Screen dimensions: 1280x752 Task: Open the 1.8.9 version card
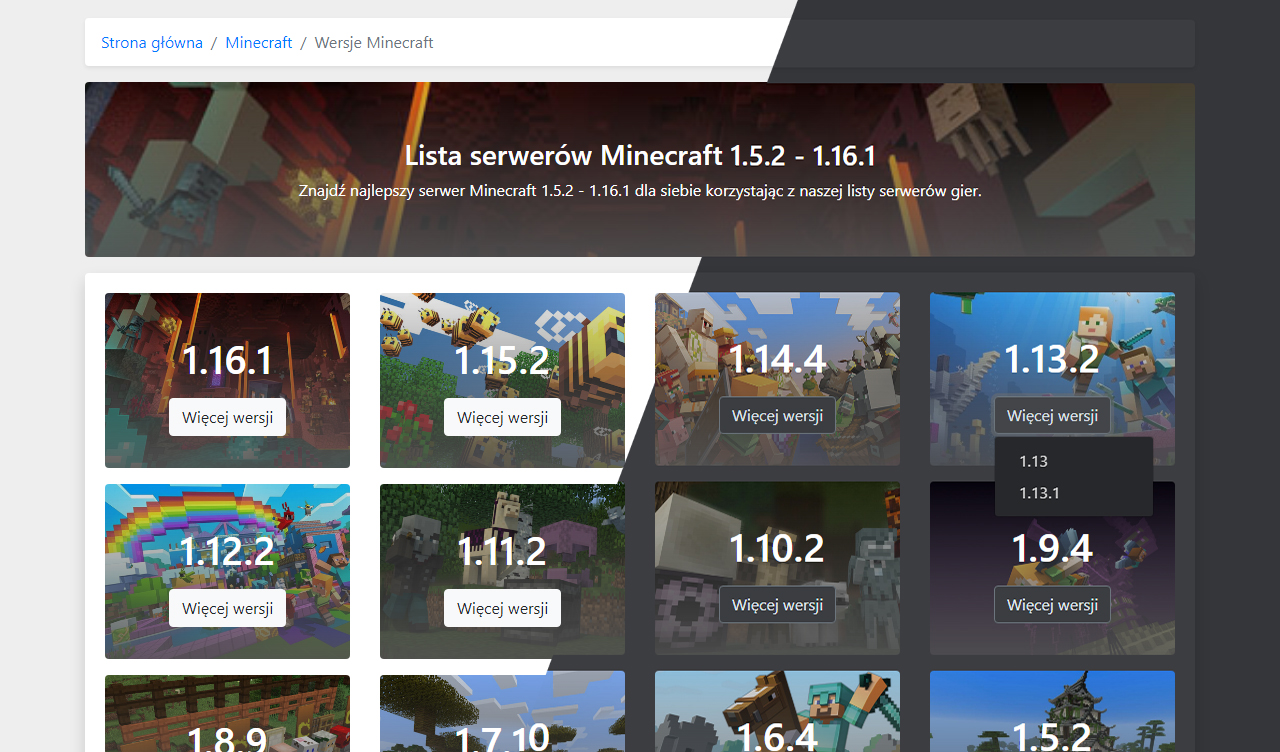pos(227,738)
